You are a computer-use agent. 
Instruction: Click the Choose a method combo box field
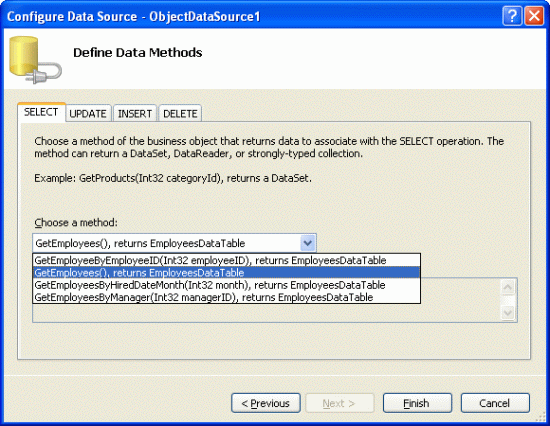pos(174,243)
